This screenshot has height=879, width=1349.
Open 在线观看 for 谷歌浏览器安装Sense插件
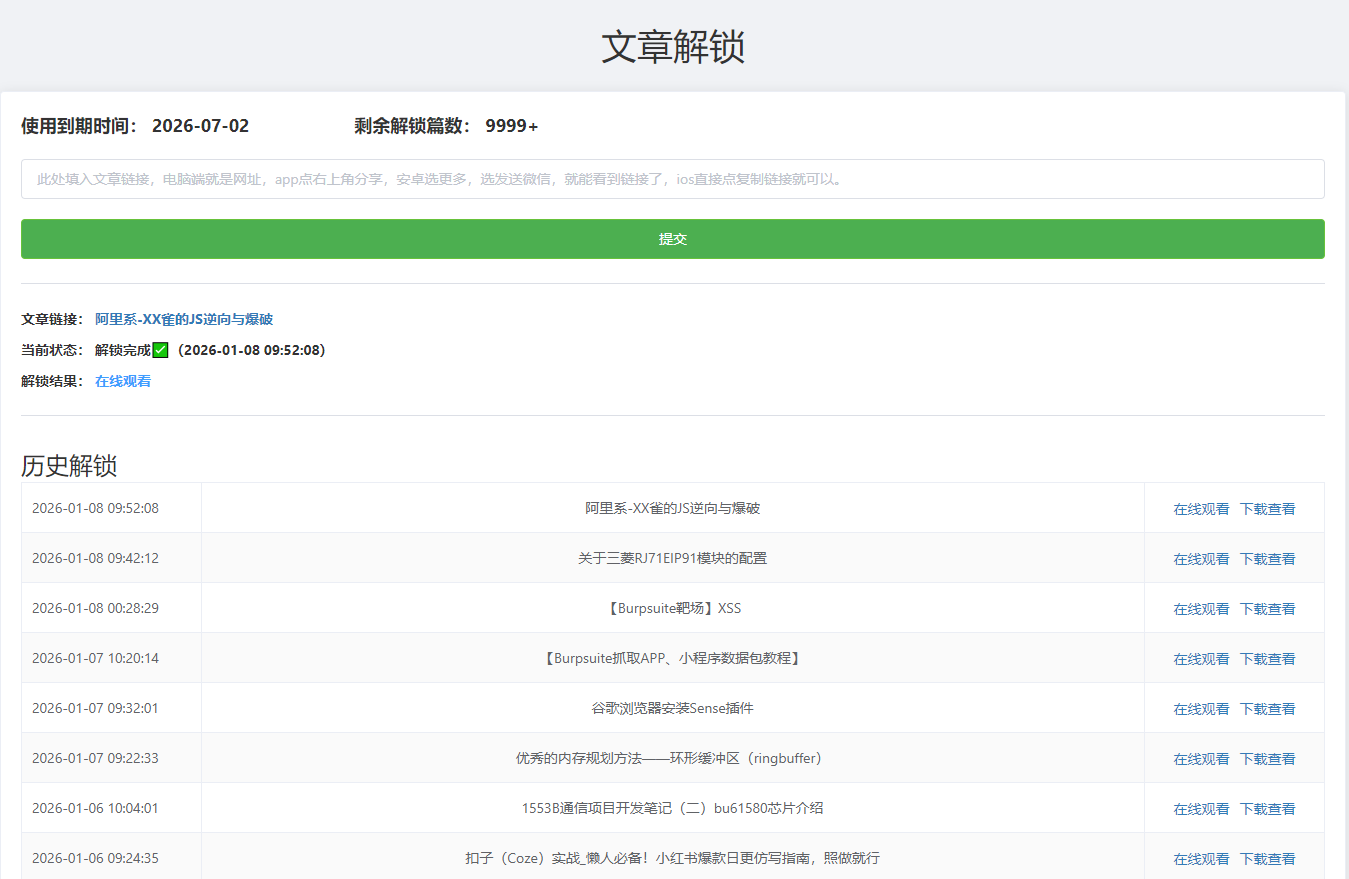coord(1201,709)
